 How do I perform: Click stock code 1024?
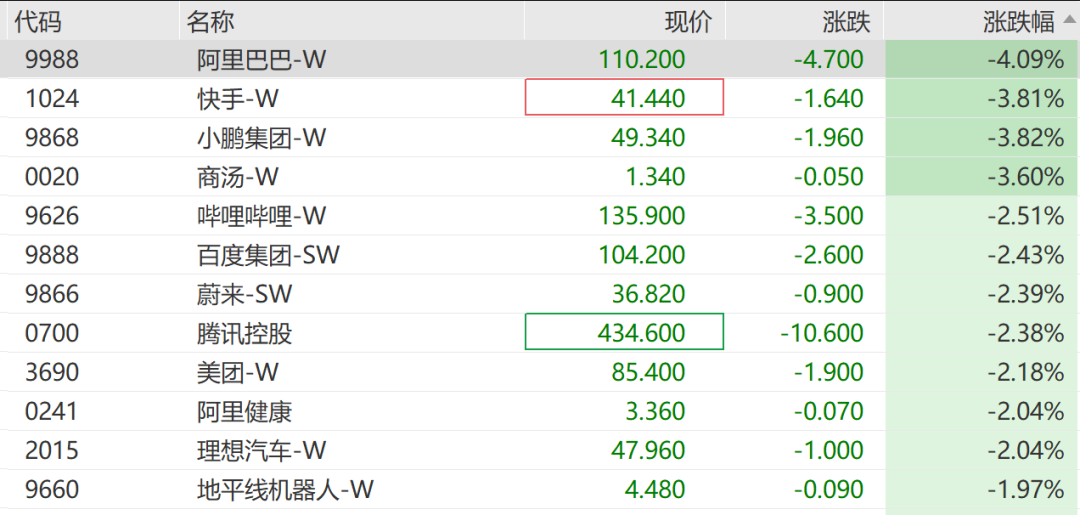(52, 99)
